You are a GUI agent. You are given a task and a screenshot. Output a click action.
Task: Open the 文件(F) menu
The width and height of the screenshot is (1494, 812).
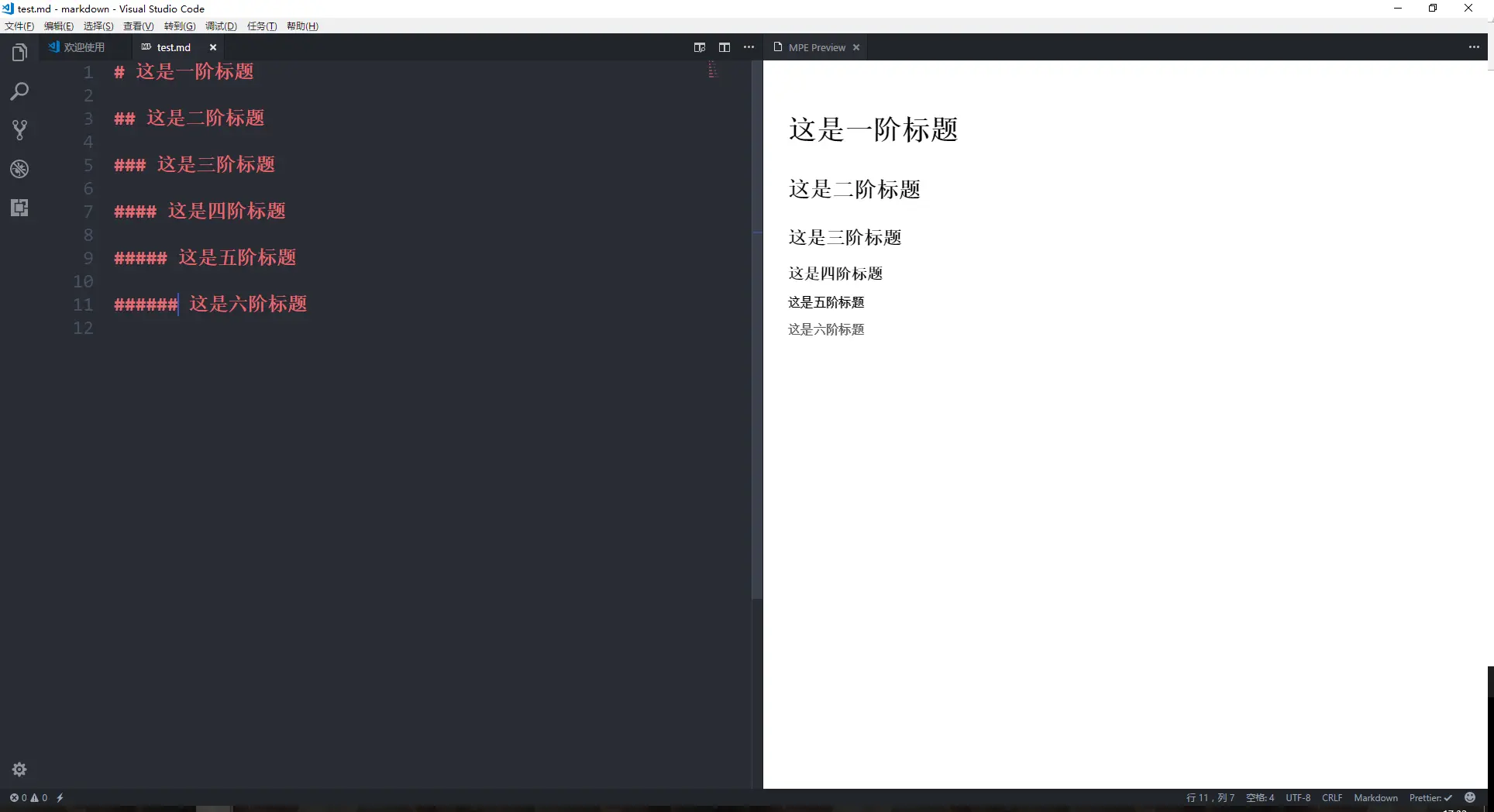click(19, 26)
